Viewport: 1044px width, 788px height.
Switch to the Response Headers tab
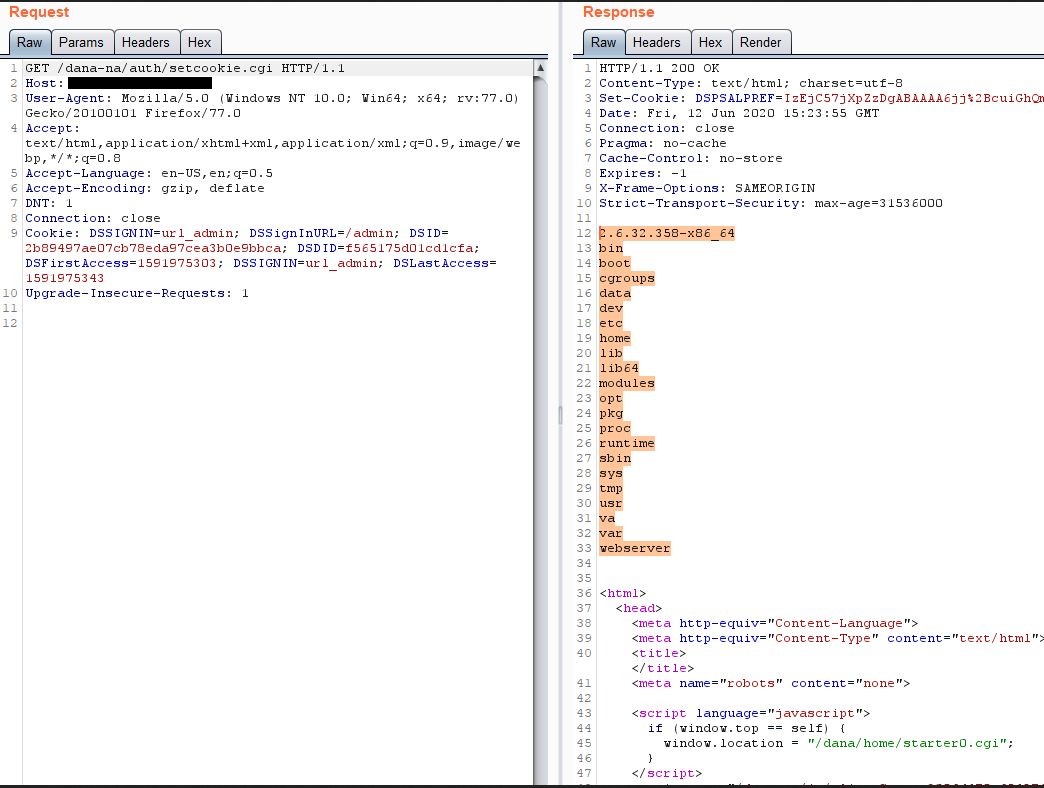point(656,42)
